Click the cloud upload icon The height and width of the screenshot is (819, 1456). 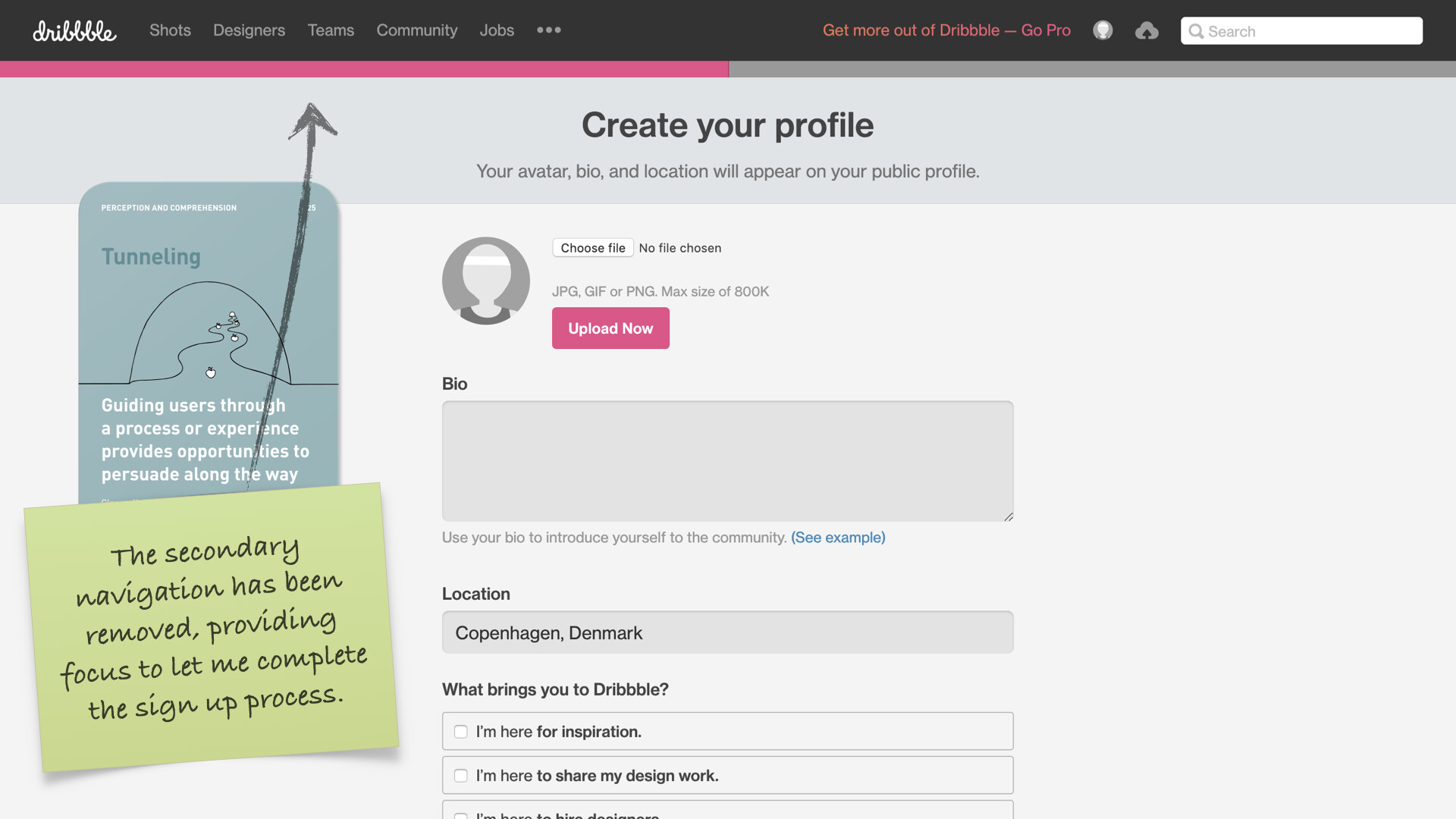click(x=1147, y=31)
